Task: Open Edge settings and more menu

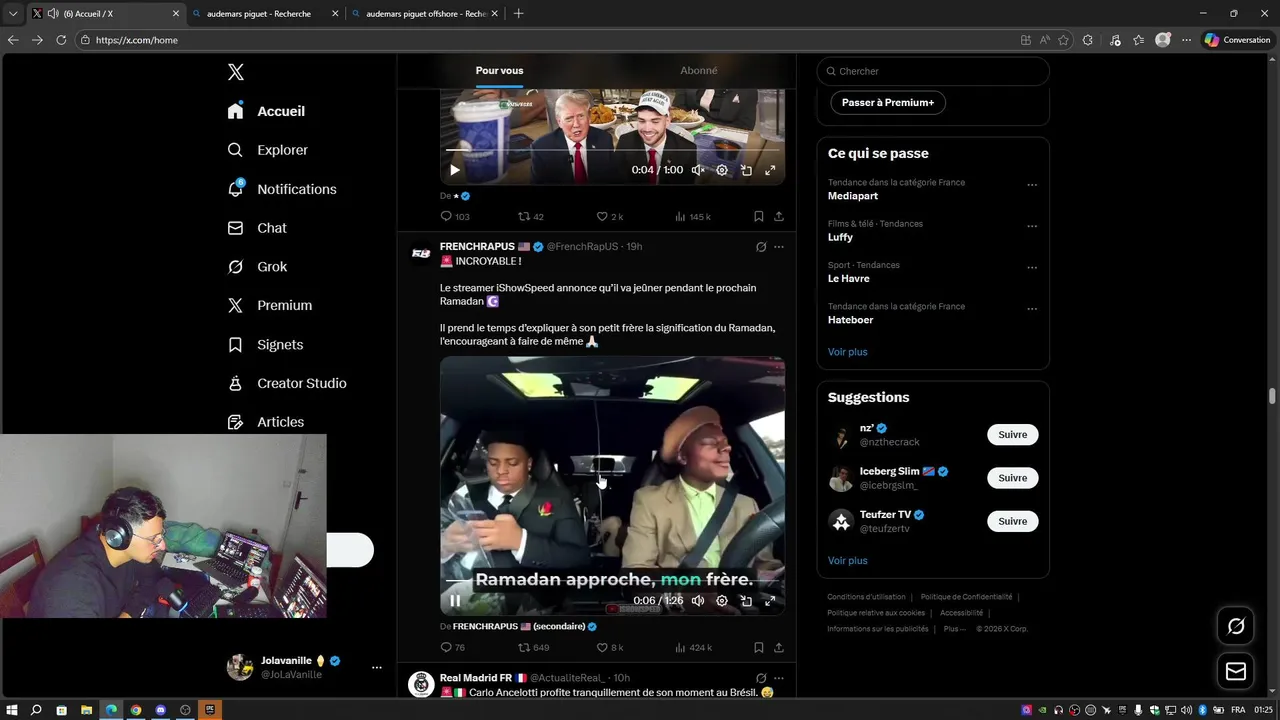Action: point(1187,40)
